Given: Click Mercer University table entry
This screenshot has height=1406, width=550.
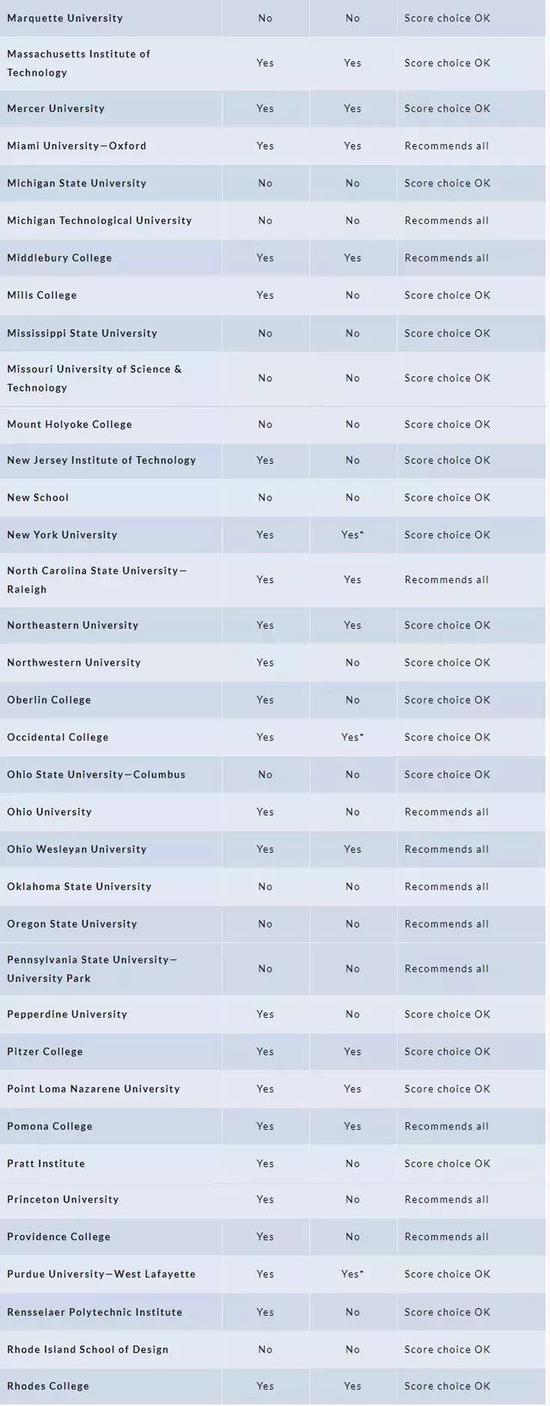Looking at the screenshot, I should point(56,108).
